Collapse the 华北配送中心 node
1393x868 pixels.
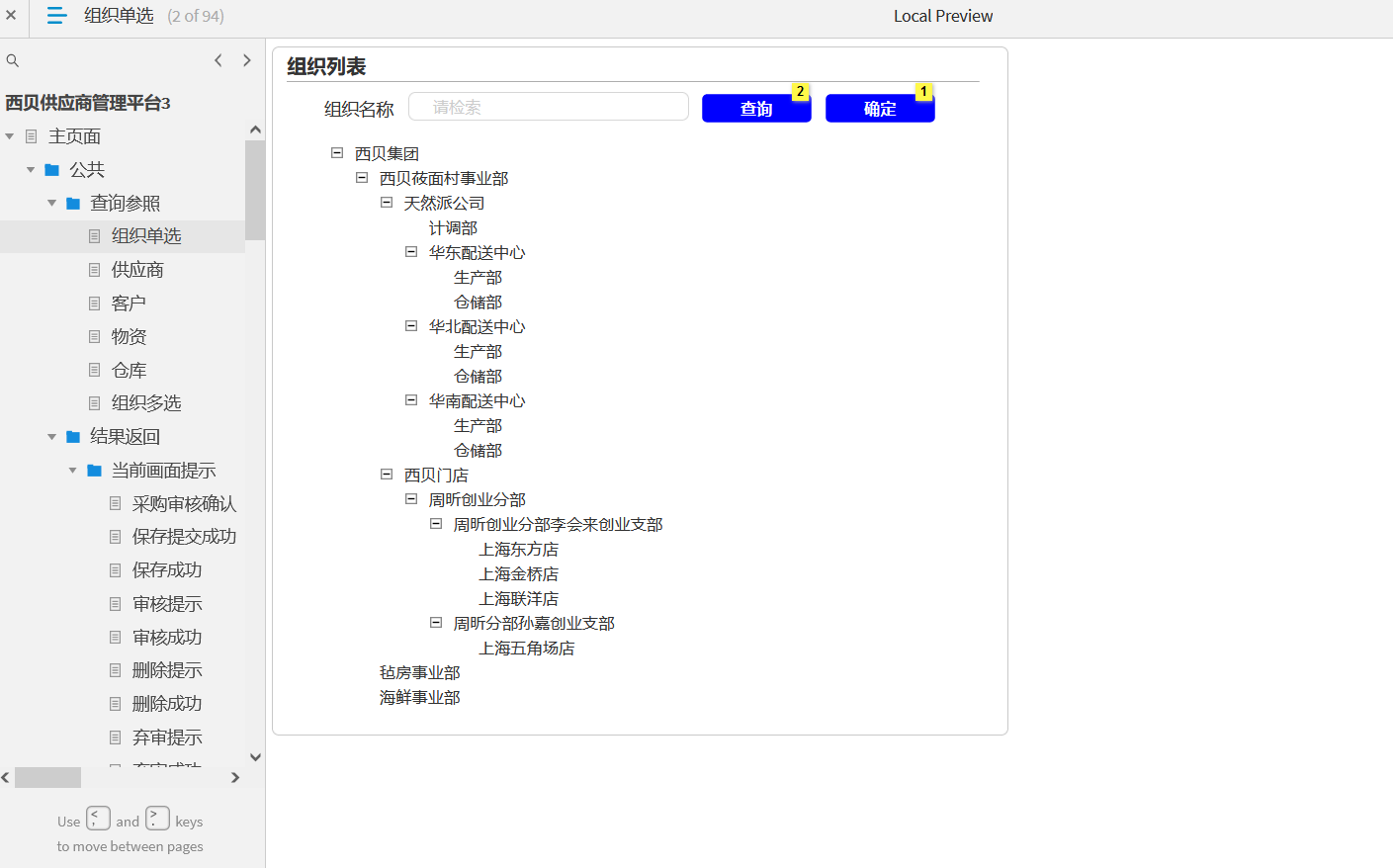(x=411, y=326)
